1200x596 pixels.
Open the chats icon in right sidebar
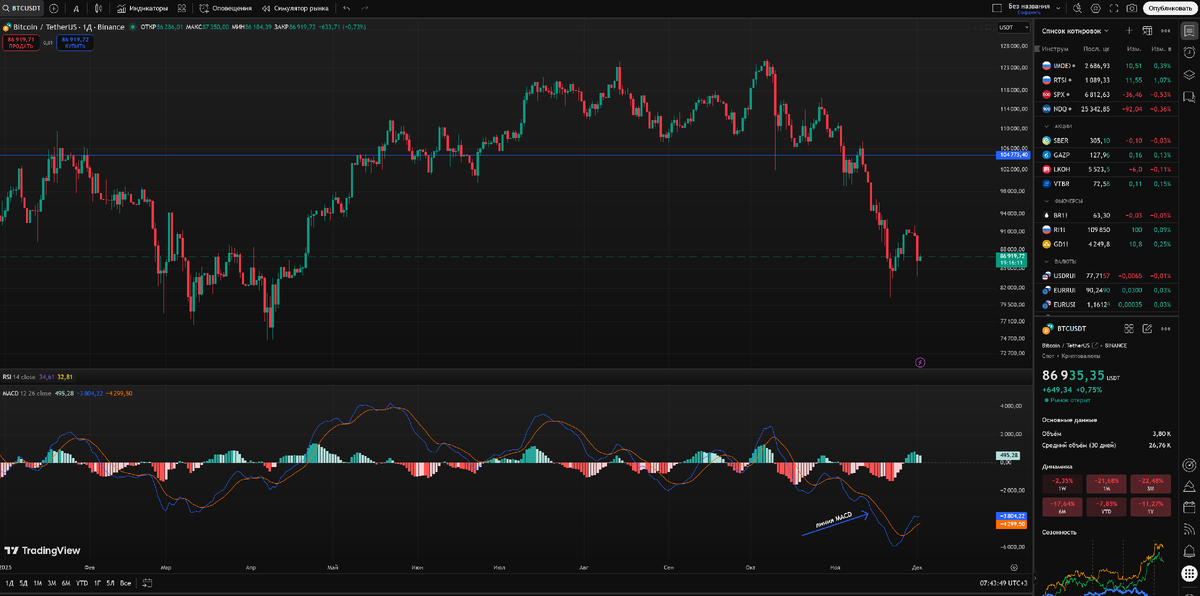pyautogui.click(x=1189, y=97)
